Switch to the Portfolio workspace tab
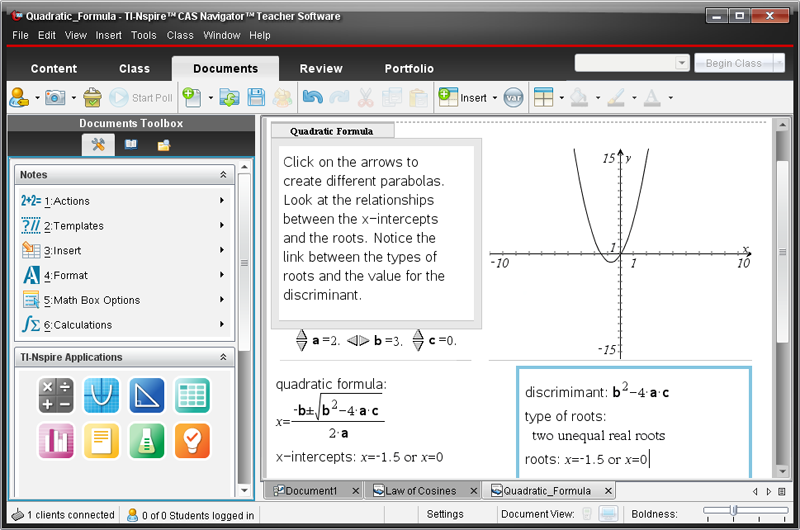Screen dimensions: 800x530 point(409,68)
